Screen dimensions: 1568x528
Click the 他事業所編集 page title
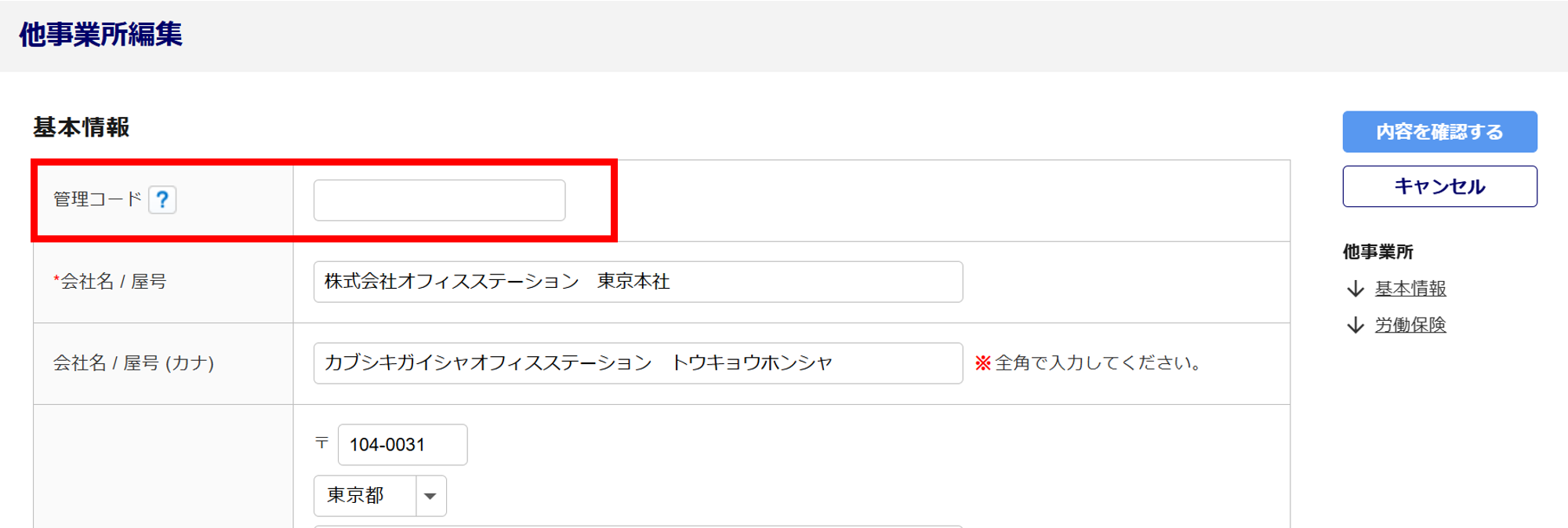(100, 35)
